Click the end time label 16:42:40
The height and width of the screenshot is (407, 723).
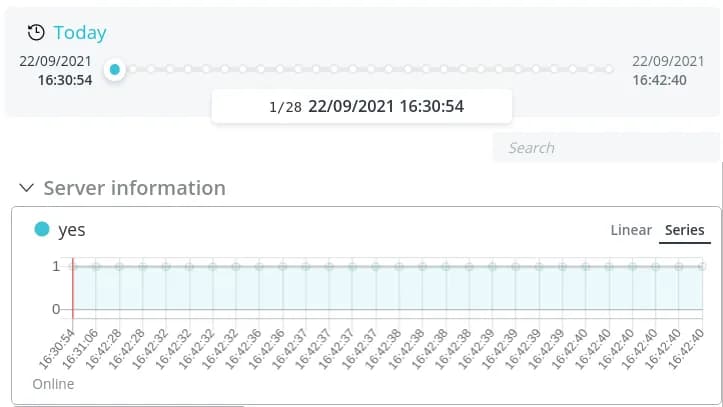(x=659, y=80)
